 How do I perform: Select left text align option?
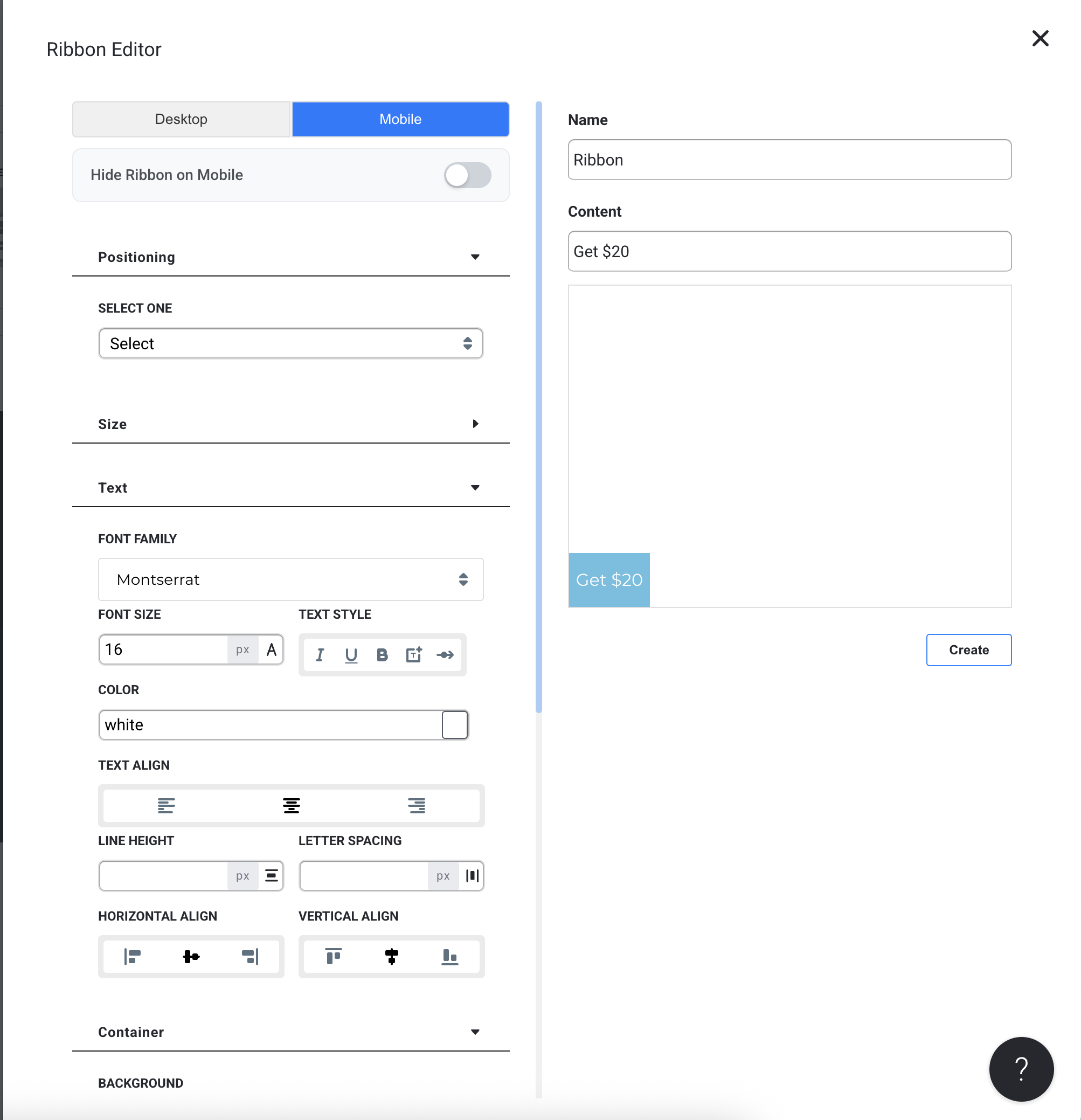[x=167, y=806]
